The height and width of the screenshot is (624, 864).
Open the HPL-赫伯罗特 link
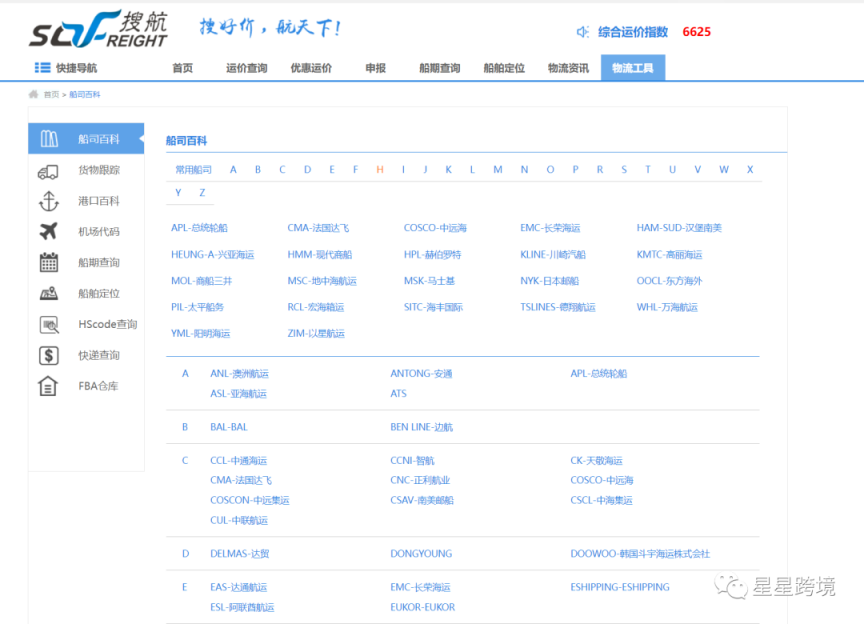pos(433,254)
